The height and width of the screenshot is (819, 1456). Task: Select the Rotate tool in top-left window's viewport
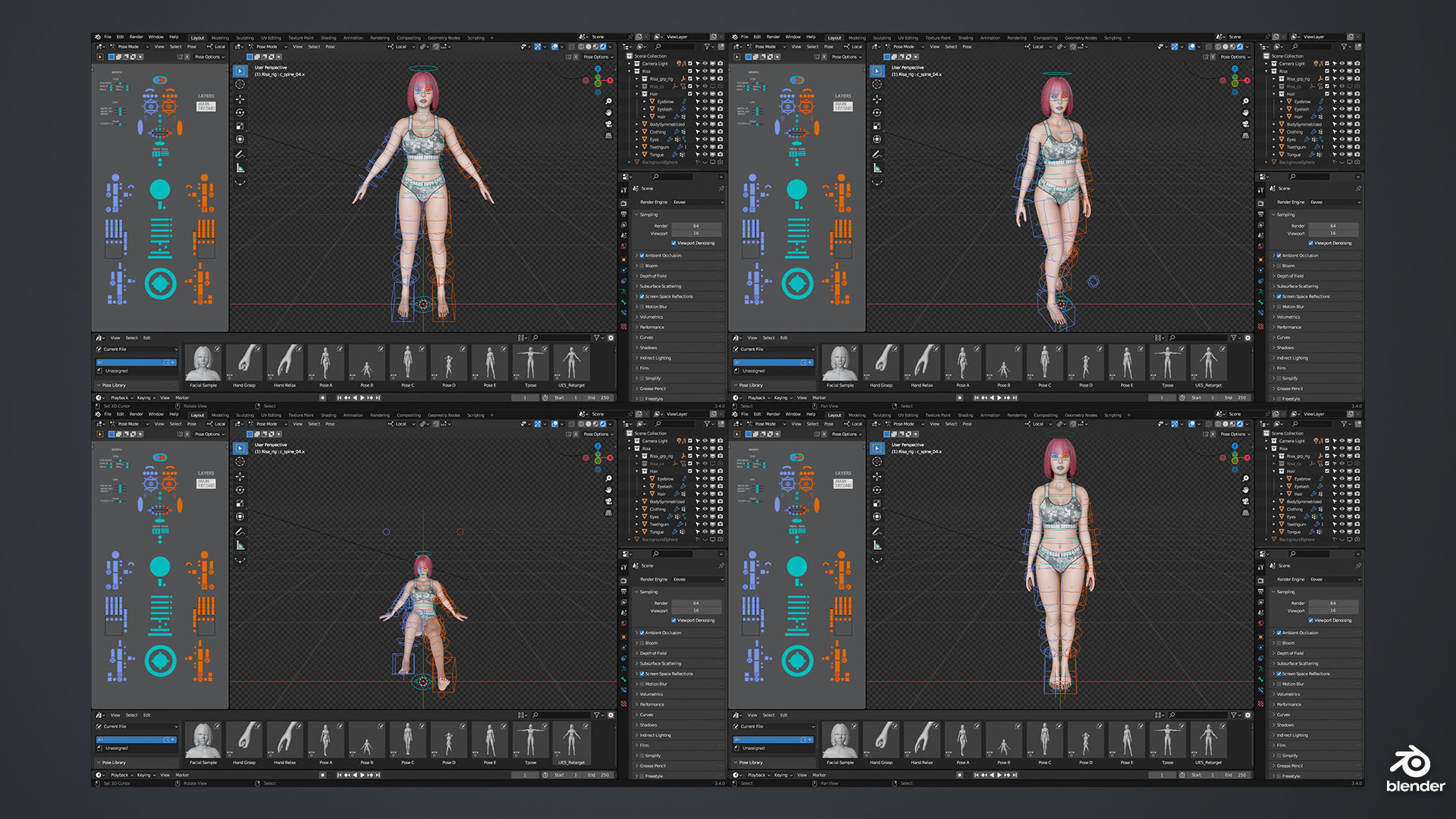pos(240,112)
